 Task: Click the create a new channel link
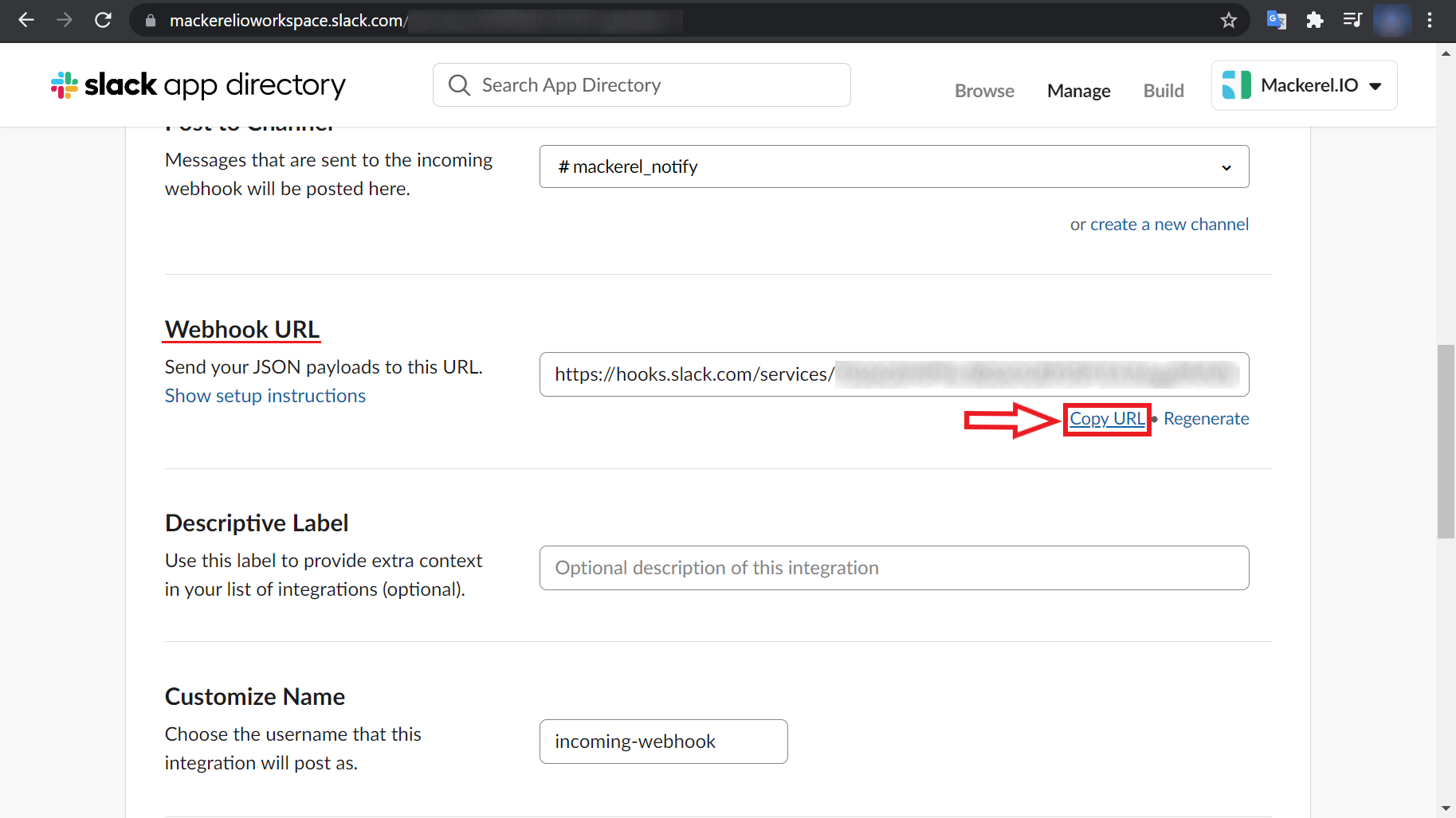click(x=1168, y=224)
